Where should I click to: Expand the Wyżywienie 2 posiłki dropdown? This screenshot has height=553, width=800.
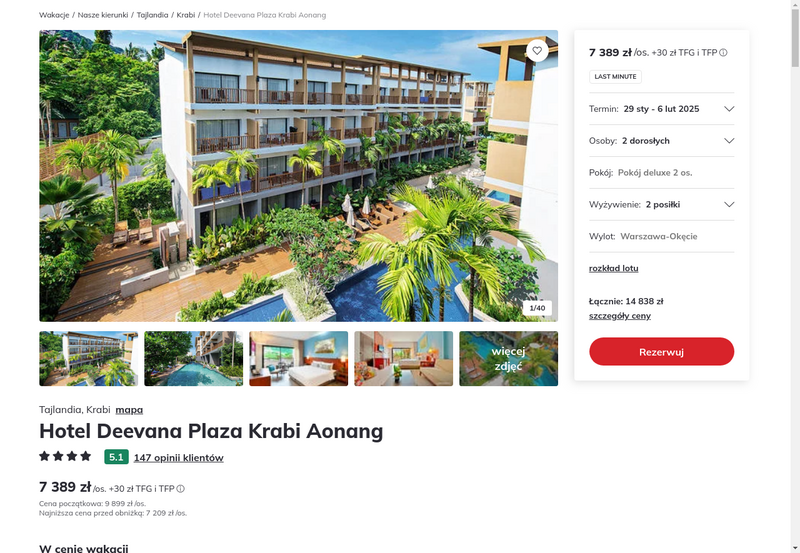point(661,205)
